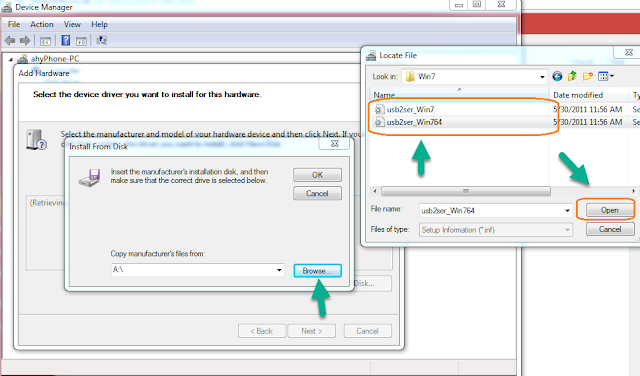Click the ahyPhone-PC computer icon

tap(23, 59)
